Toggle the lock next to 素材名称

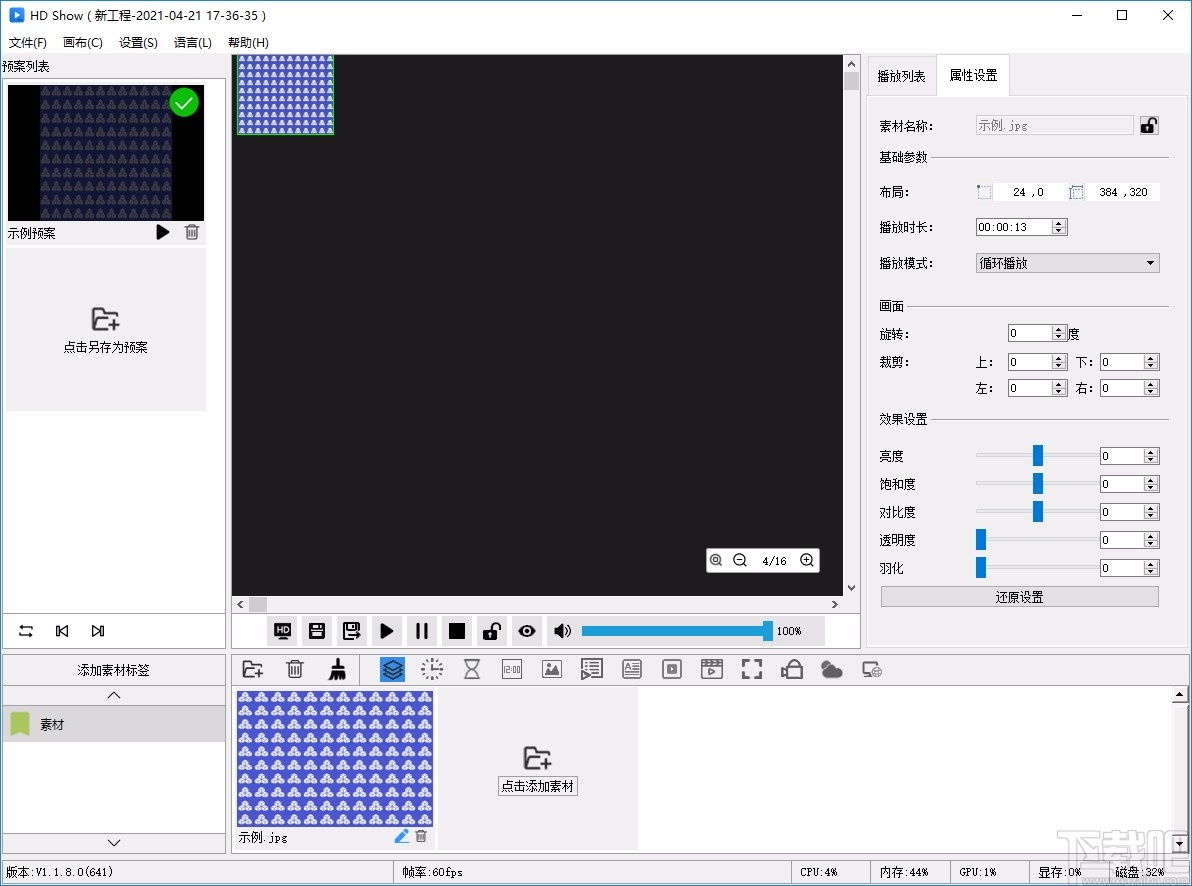pos(1149,125)
